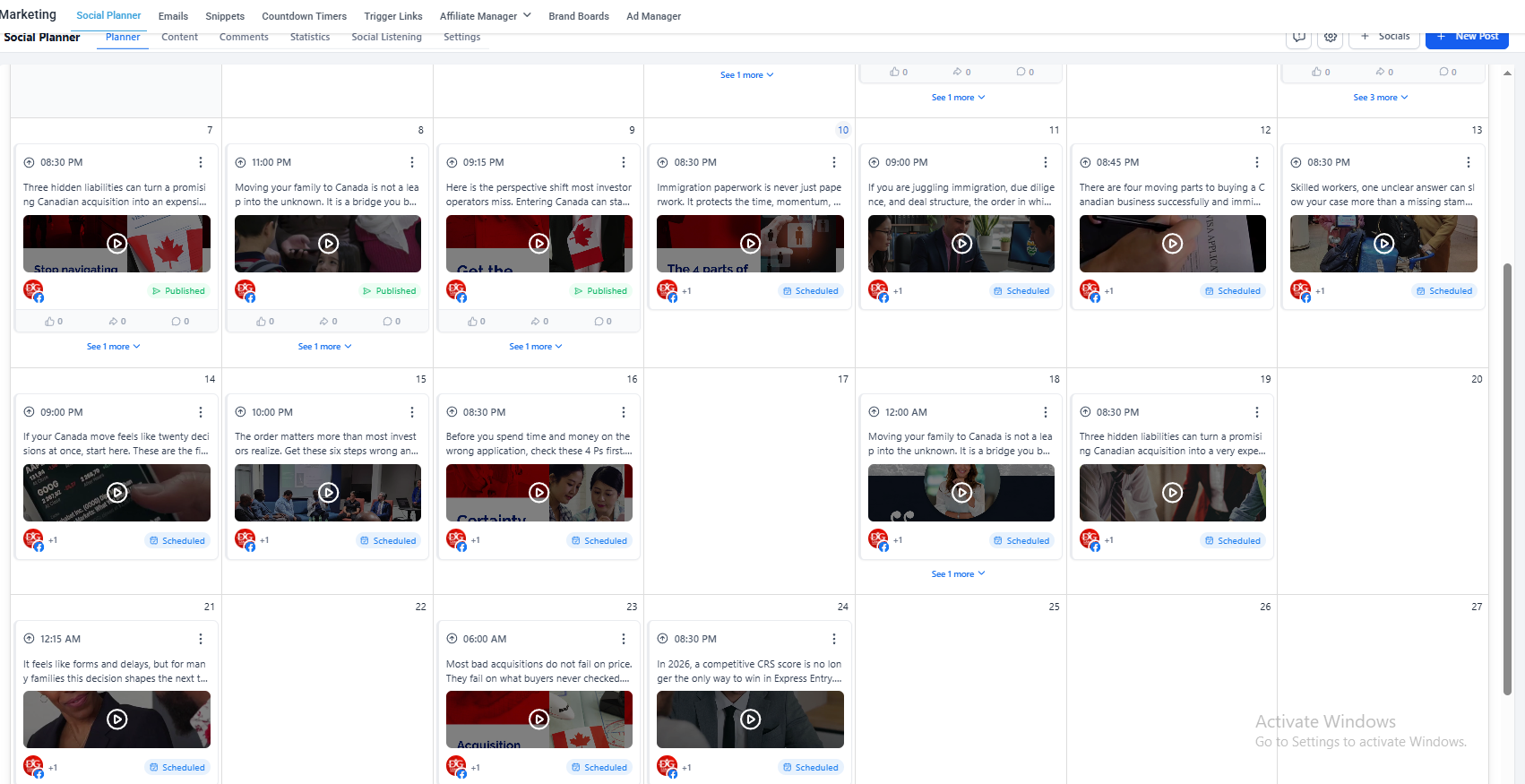Click the account avatar on day 16 'Before you spend' post
The image size is (1525, 784).
coord(457,539)
